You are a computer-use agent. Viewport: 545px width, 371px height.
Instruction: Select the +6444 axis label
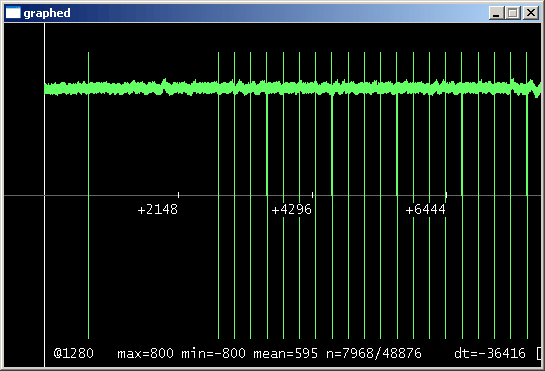[x=426, y=210]
